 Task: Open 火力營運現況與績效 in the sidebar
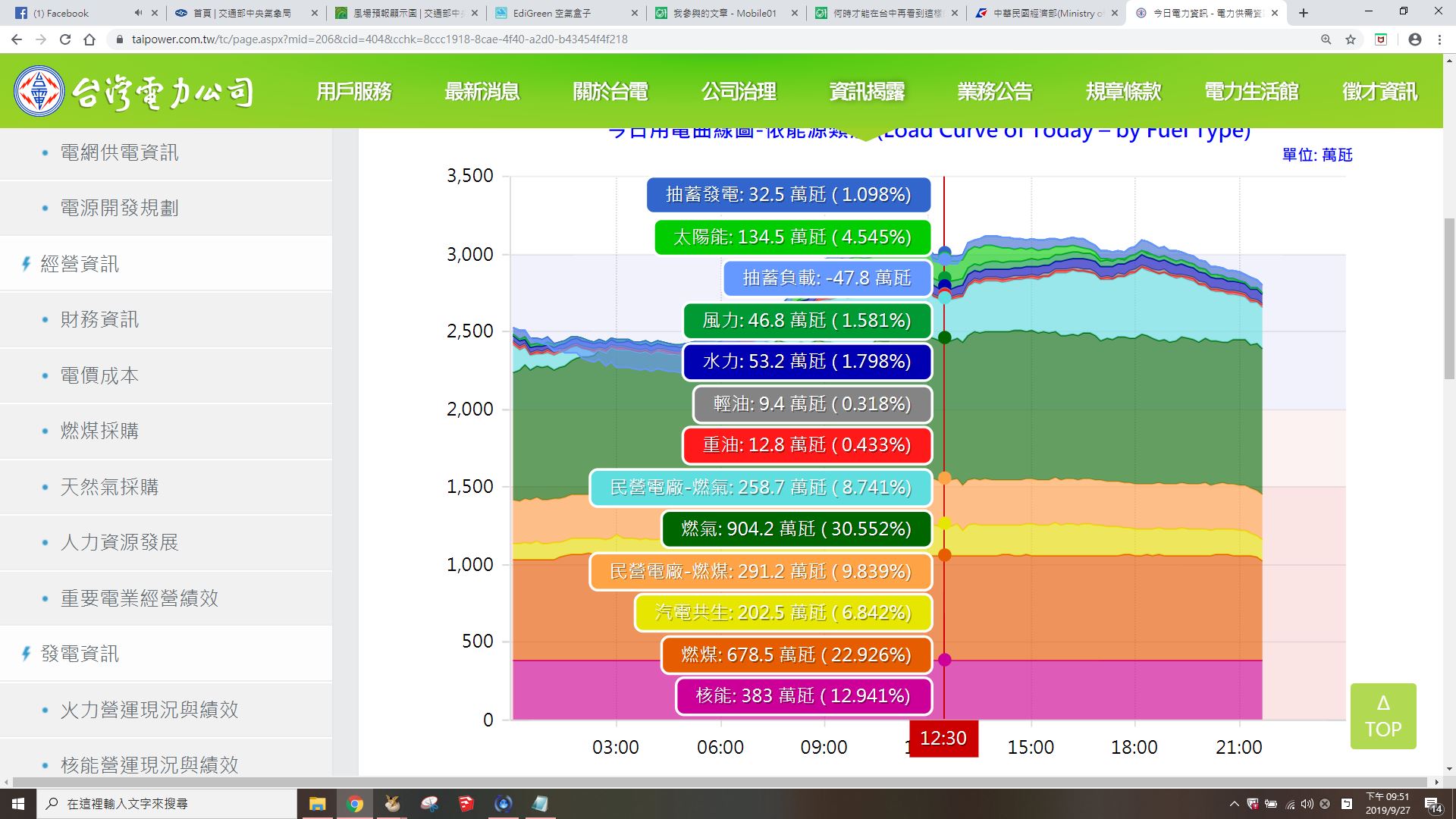pos(165,710)
